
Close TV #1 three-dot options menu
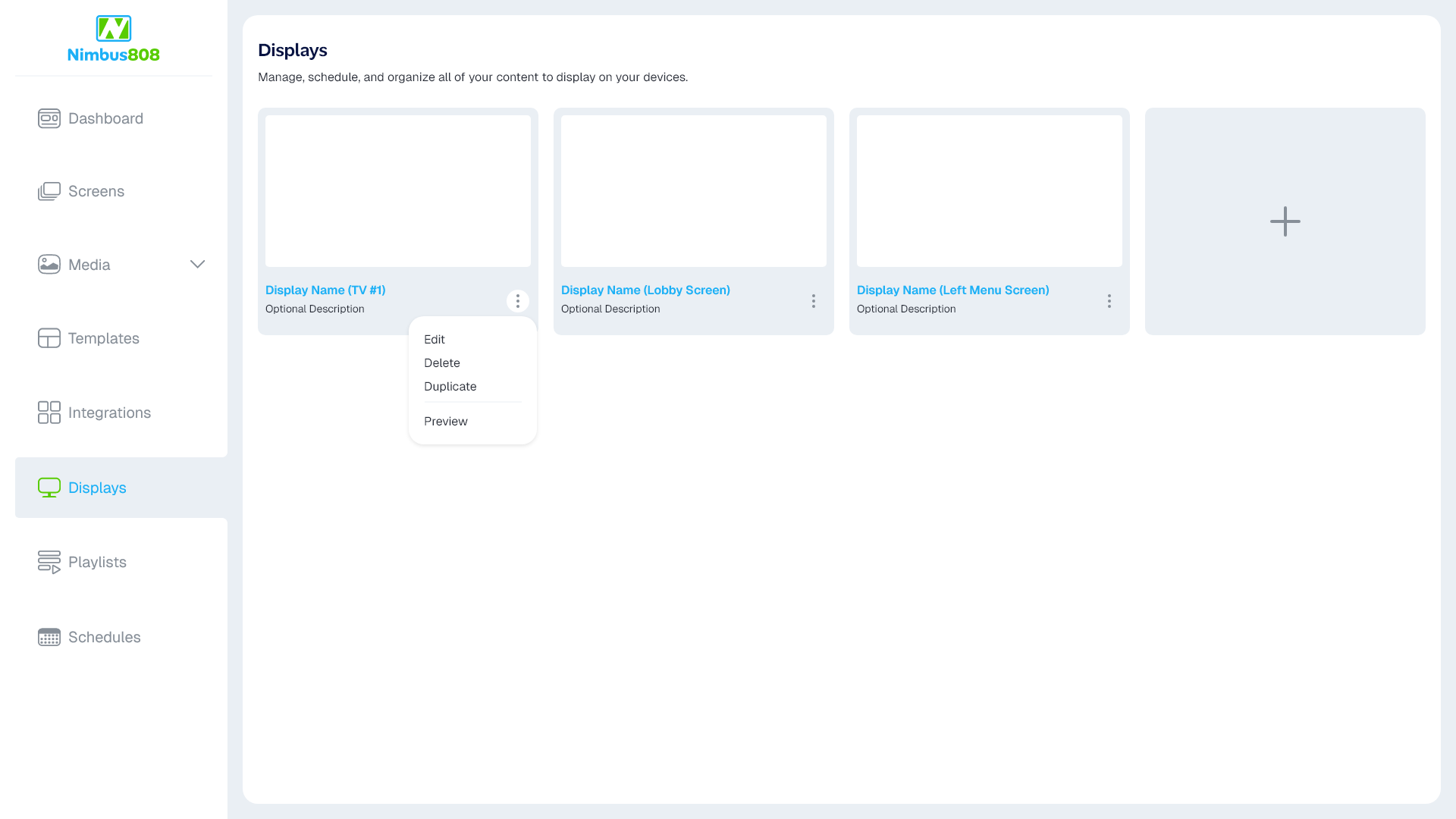[x=517, y=301]
